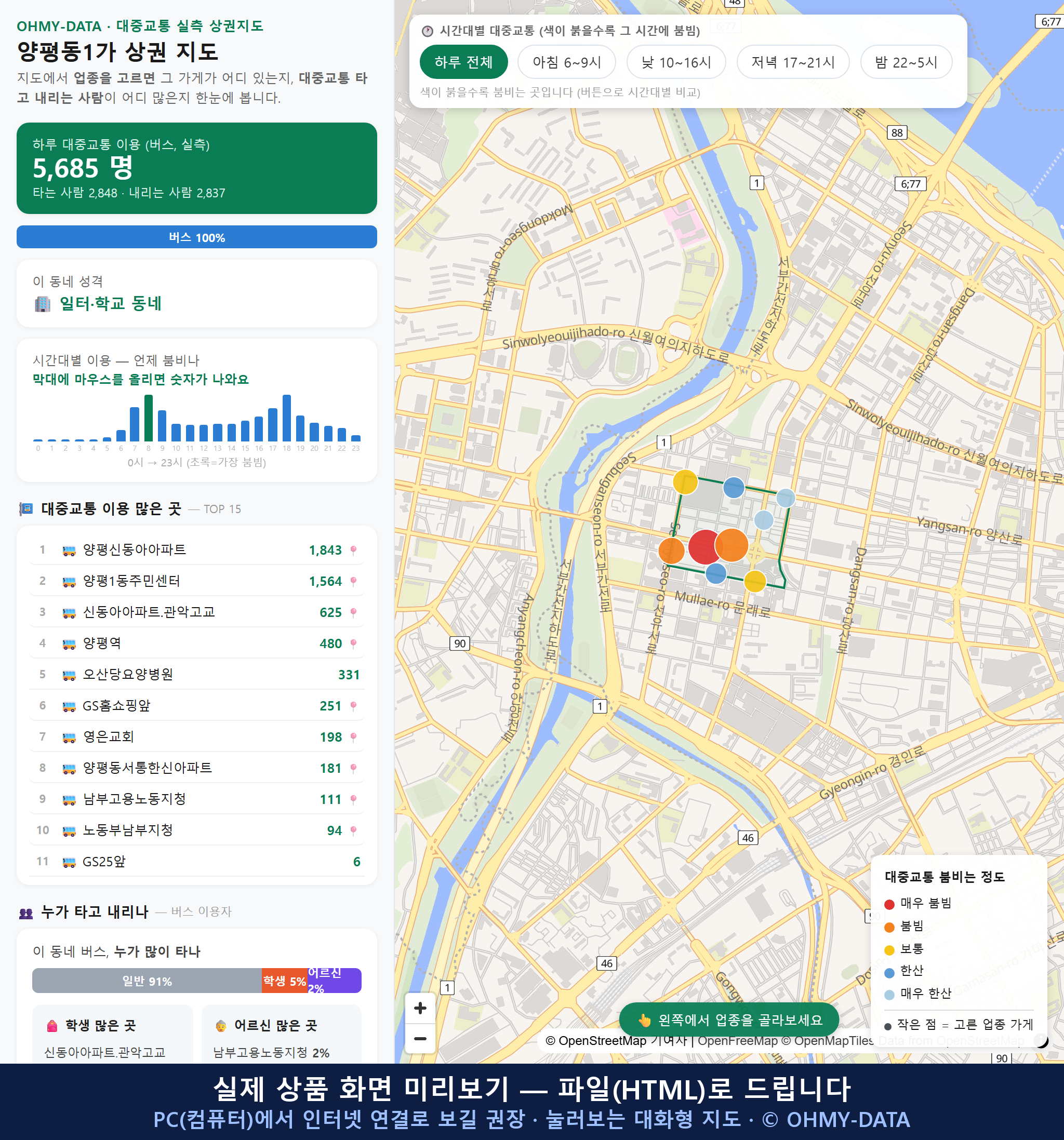Open the OpenFreeMap attribution link
Screen dimensions: 1064x1140
[737, 1040]
